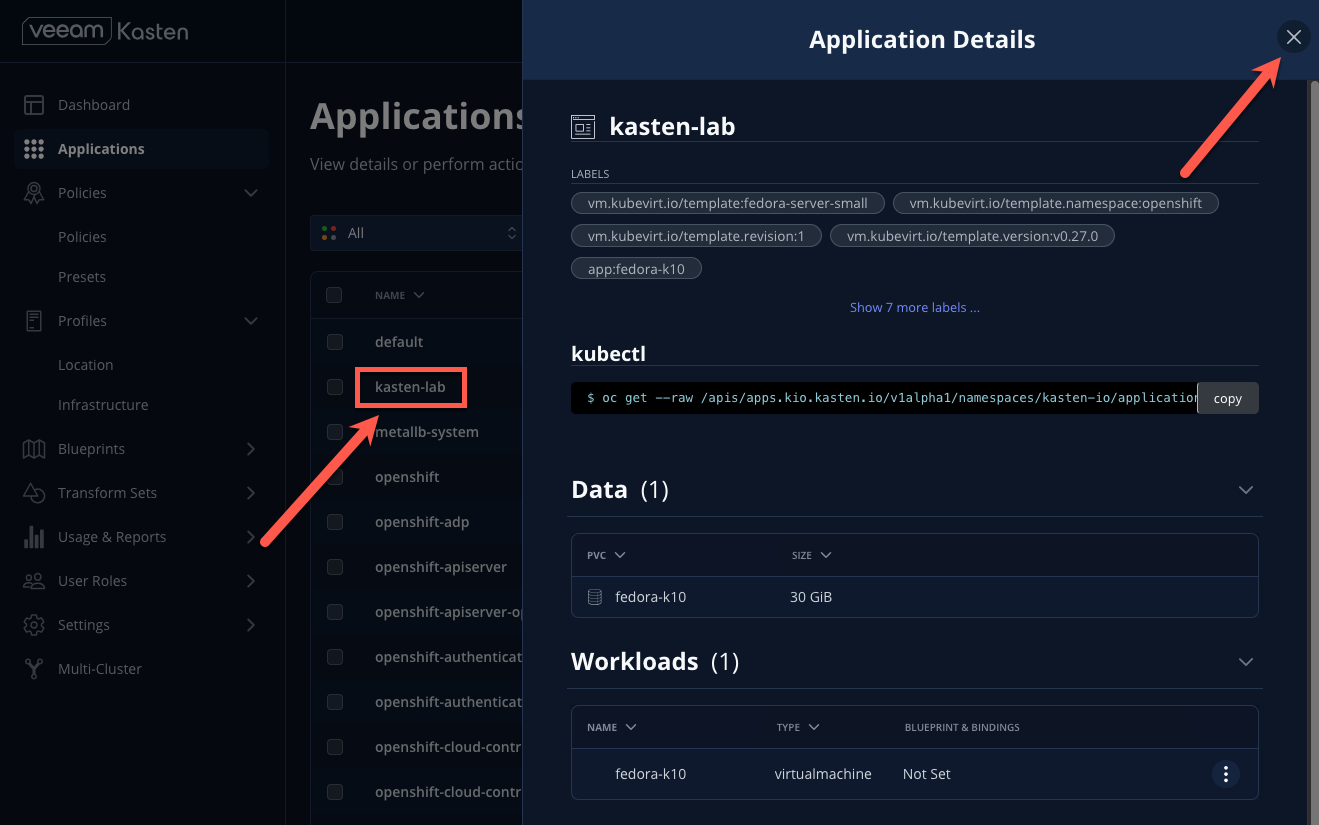The width and height of the screenshot is (1319, 825).
Task: Collapse the Profiles sidebar section chevron
Action: click(x=251, y=321)
